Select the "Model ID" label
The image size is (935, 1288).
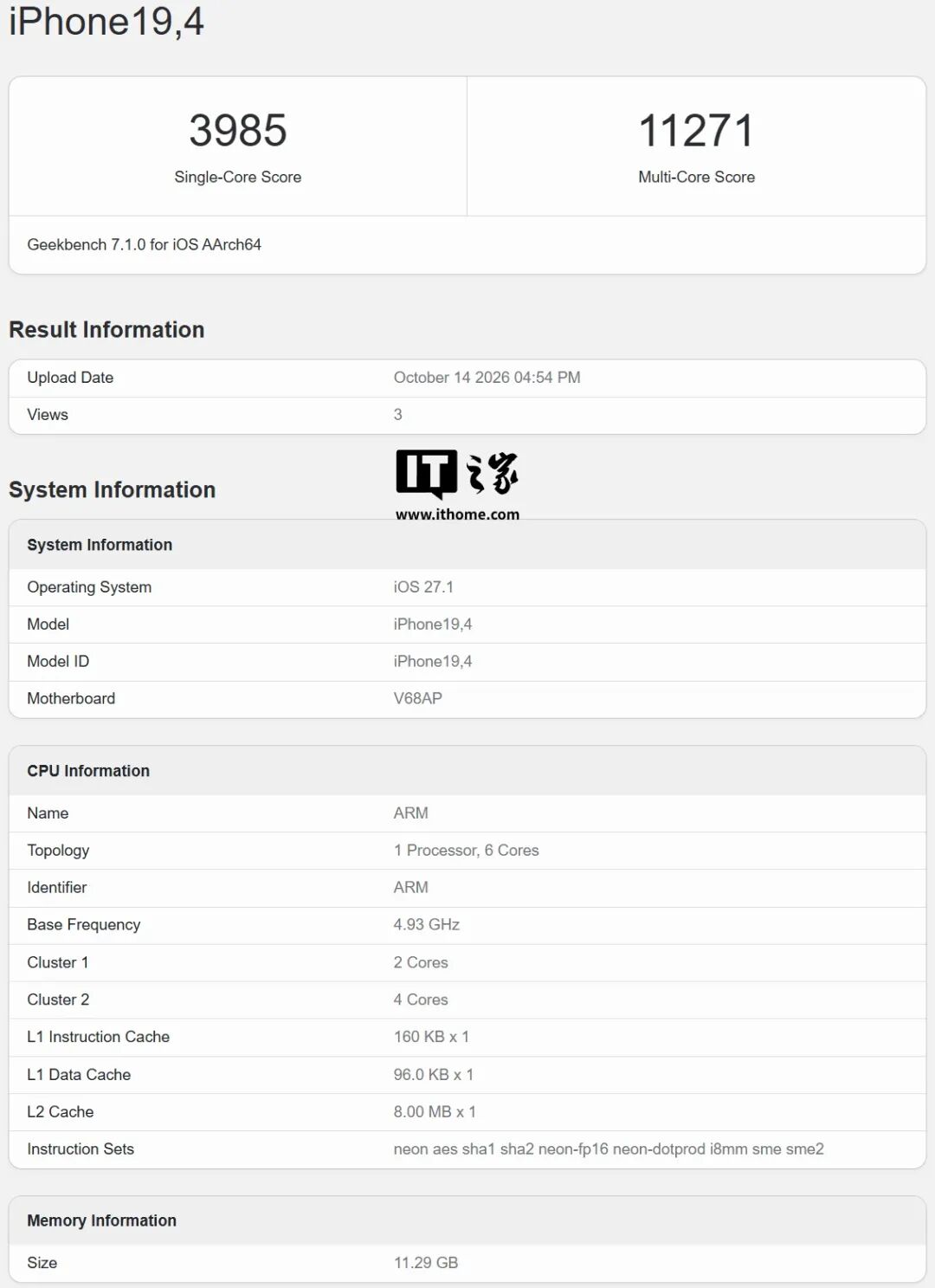coord(58,662)
